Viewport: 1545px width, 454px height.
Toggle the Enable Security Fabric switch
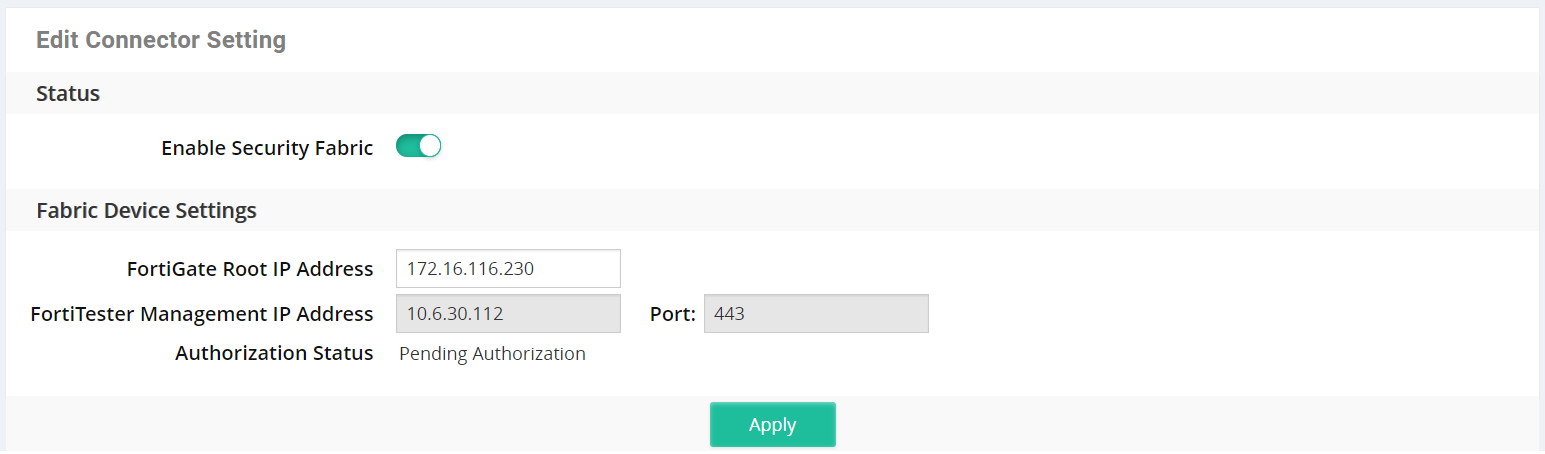coord(418,147)
